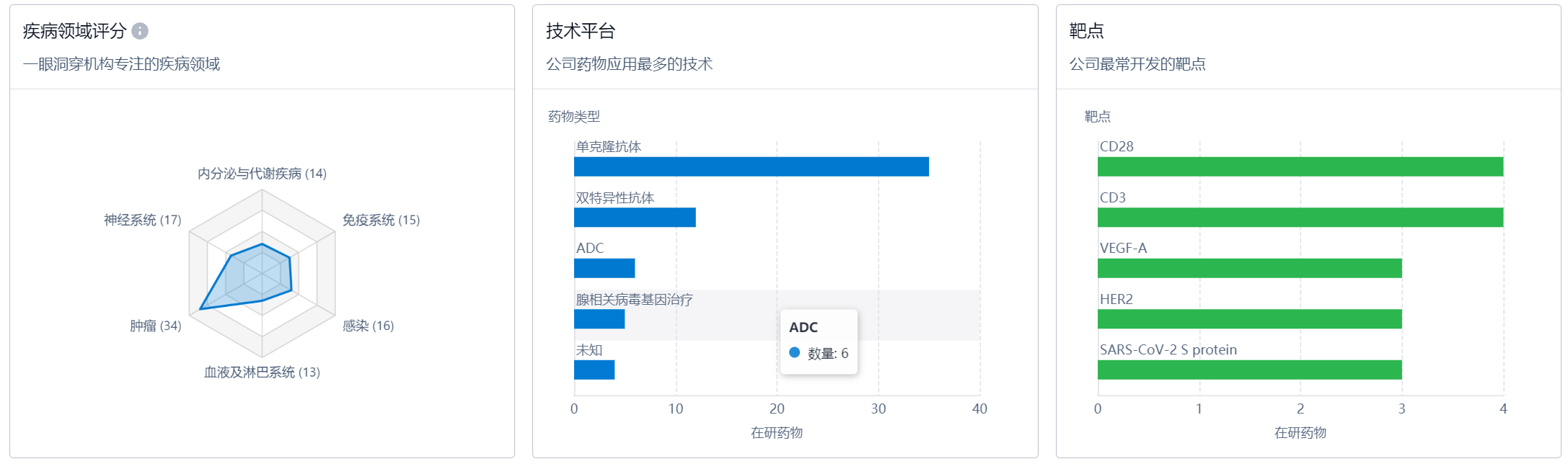Click the SARS-CoV-2 S protein bar
The width and height of the screenshot is (1568, 464).
point(1249,370)
